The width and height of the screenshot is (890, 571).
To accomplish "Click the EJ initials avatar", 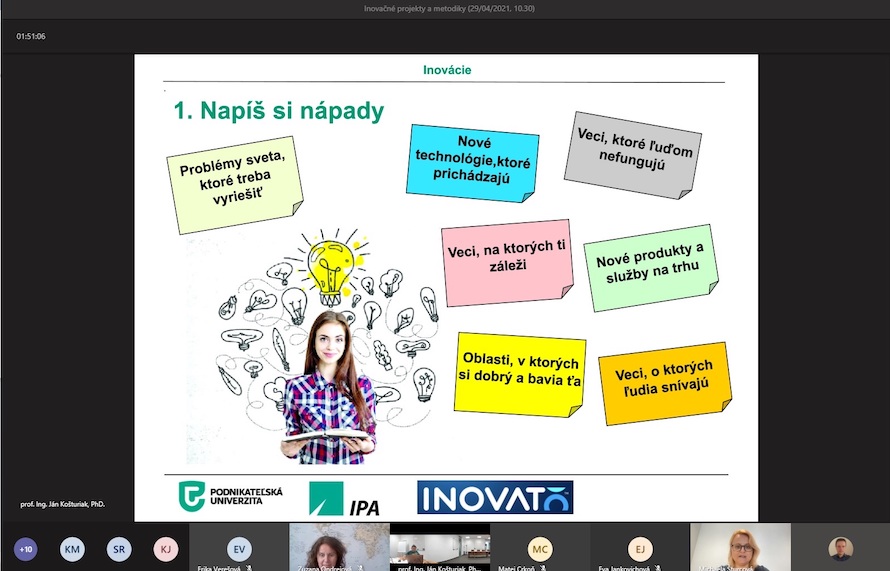I will tap(640, 549).
